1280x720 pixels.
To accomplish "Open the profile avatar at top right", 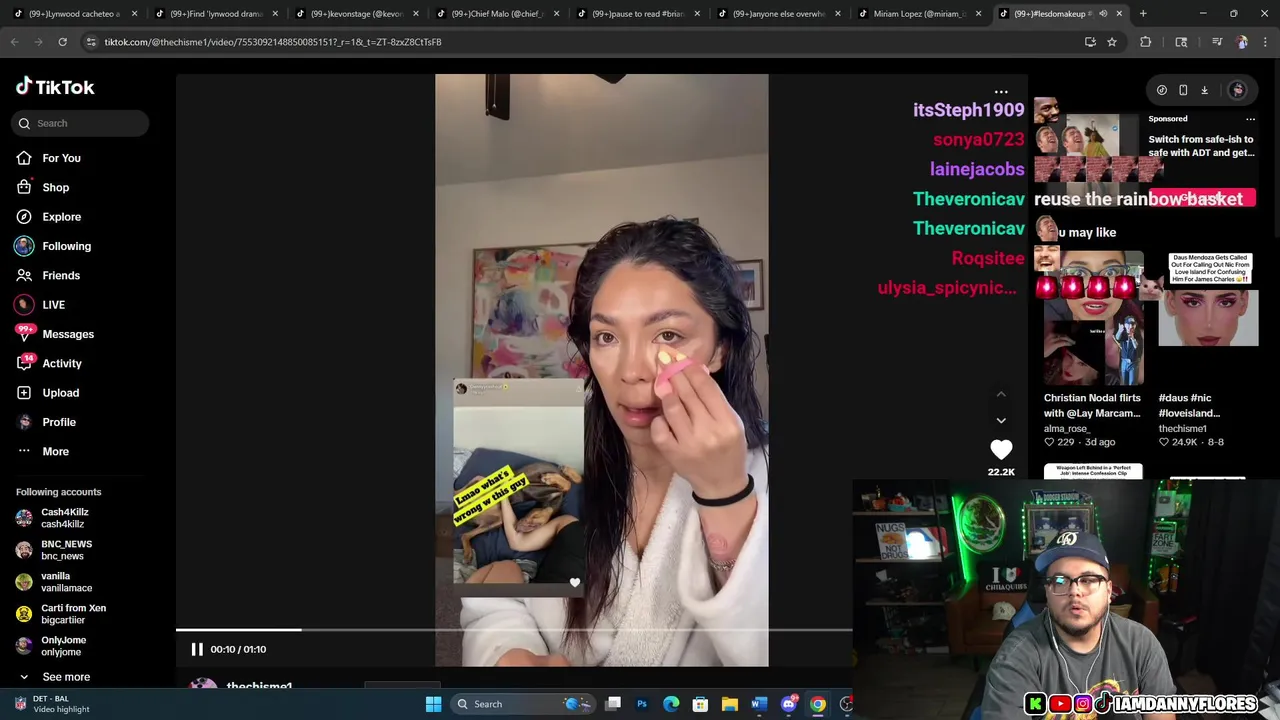I will pos(1238,90).
